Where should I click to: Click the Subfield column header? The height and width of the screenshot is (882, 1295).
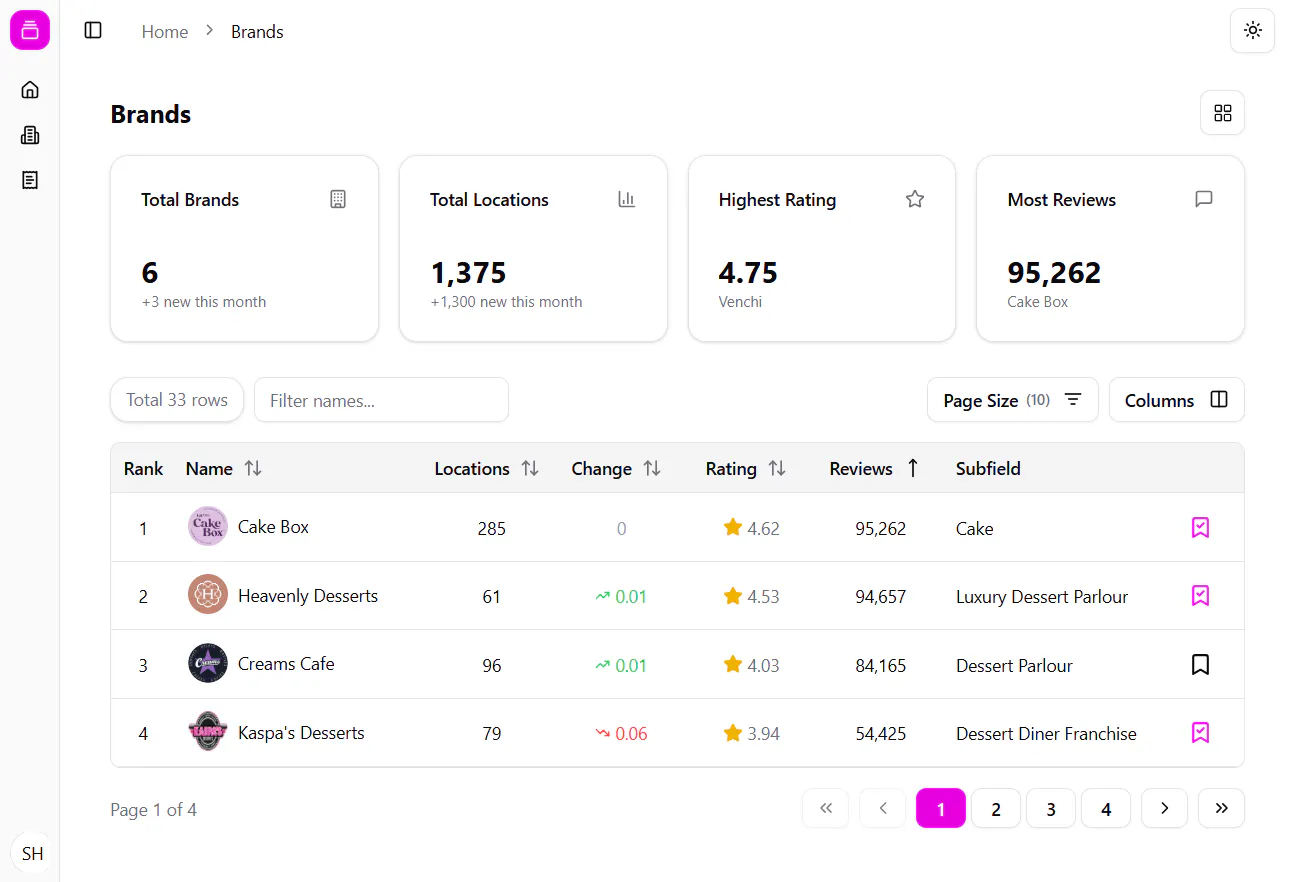pos(988,468)
